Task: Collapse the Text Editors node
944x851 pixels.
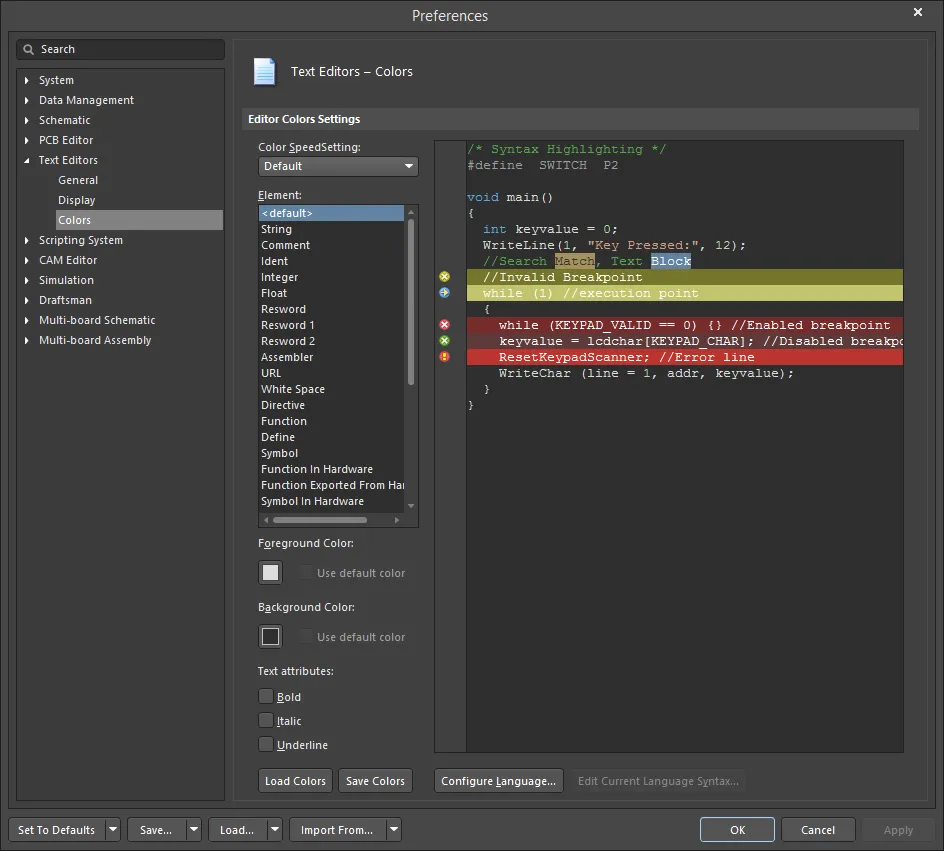Action: 26,160
